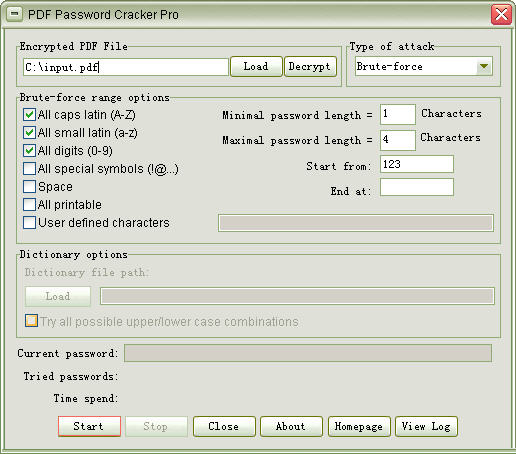Select the Brute-force attack combo box
The image size is (516, 454).
[x=424, y=66]
